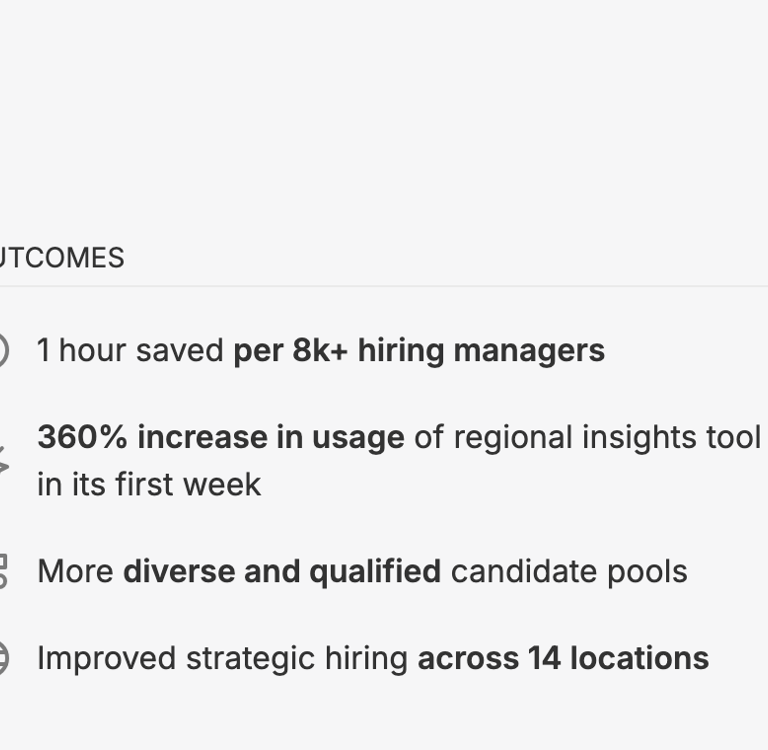This screenshot has width=768, height=750.
Task: Click the clock icon beside '1 hour saved'
Action: click(4, 350)
